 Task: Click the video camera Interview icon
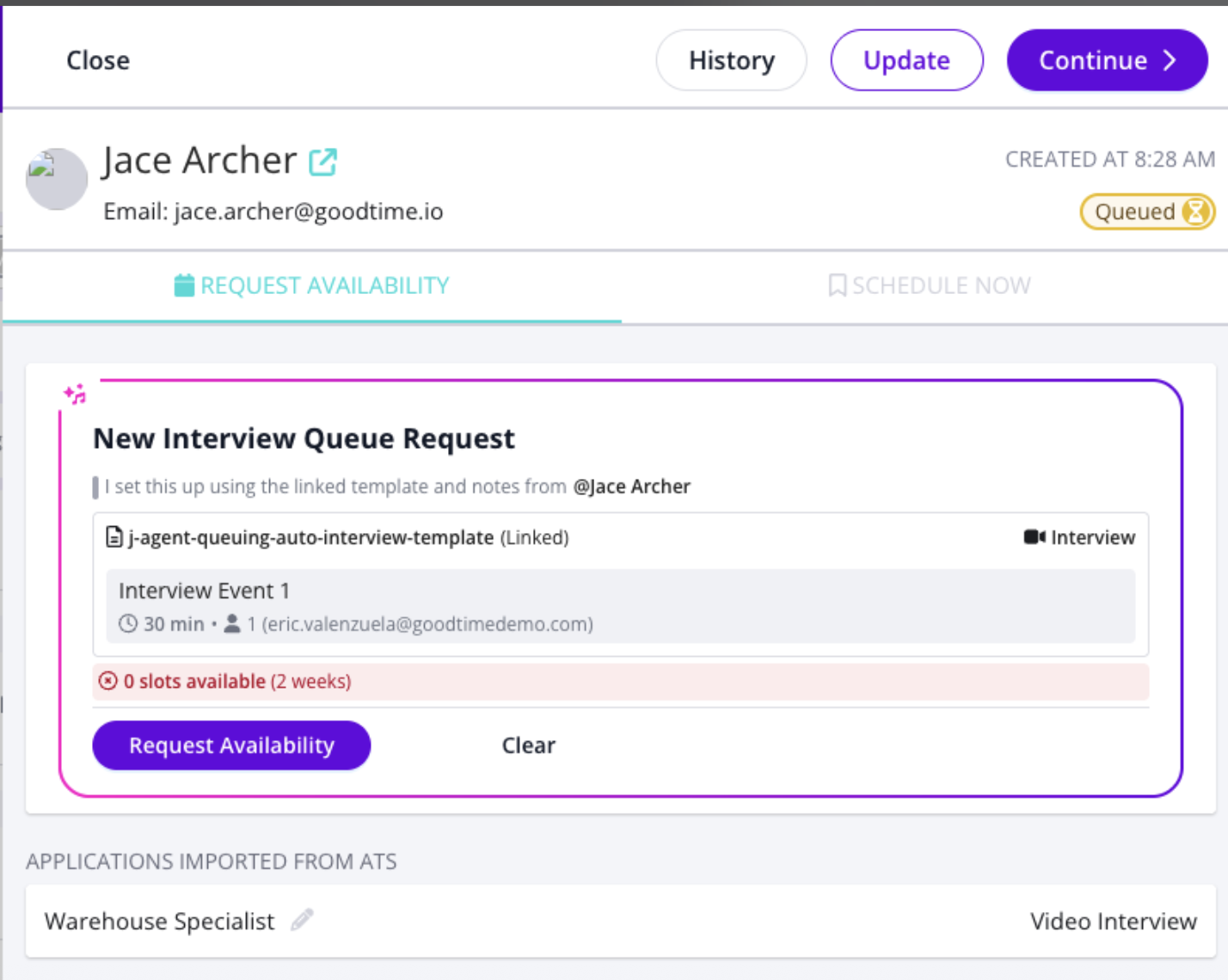click(x=1034, y=537)
